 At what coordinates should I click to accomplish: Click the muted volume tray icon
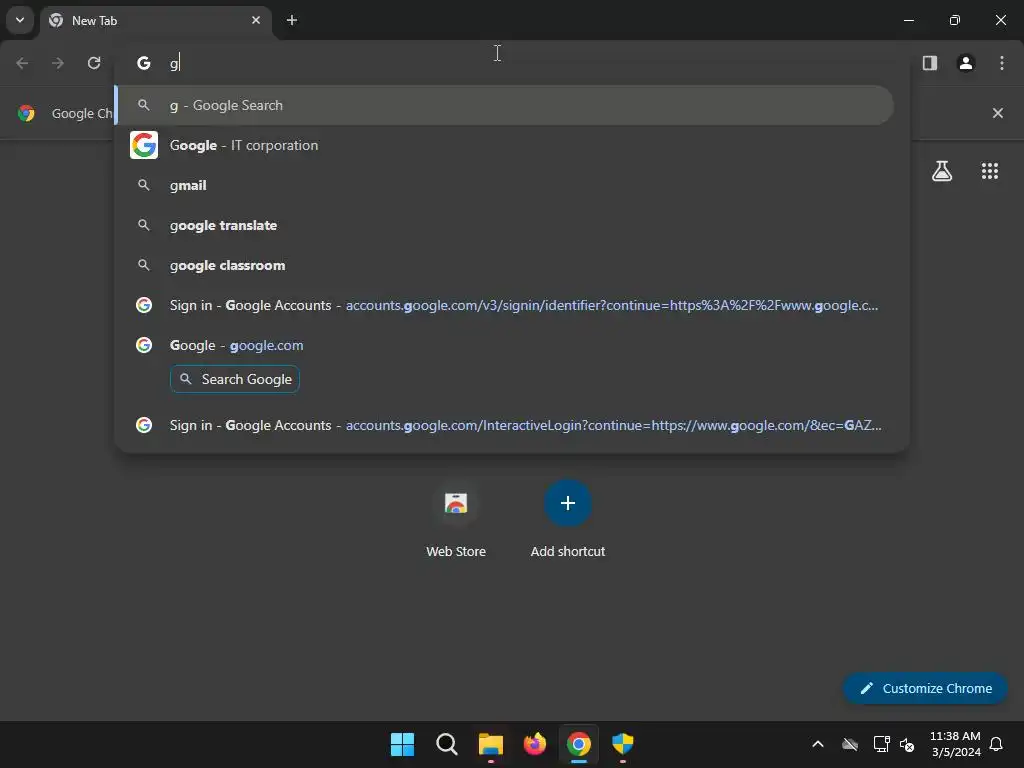pyautogui.click(x=907, y=744)
